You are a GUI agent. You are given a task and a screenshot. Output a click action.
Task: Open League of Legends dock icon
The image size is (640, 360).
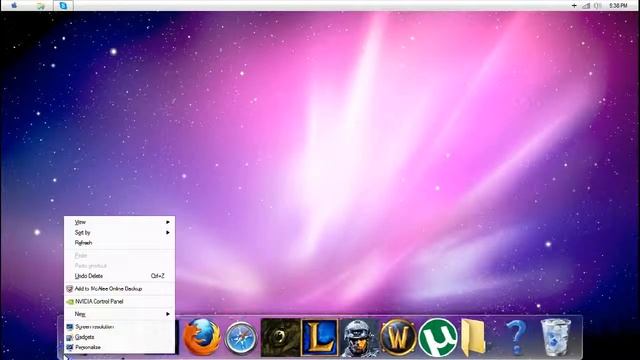coord(320,338)
